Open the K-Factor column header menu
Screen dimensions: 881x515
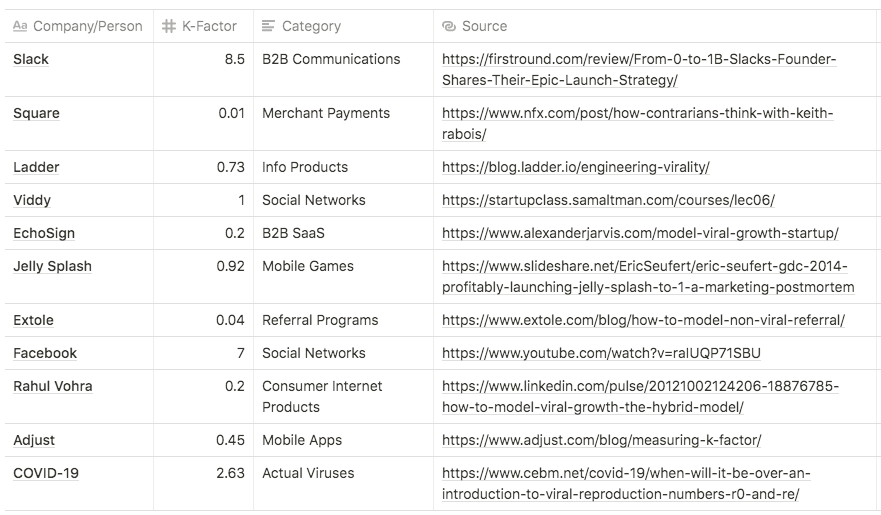[x=209, y=26]
